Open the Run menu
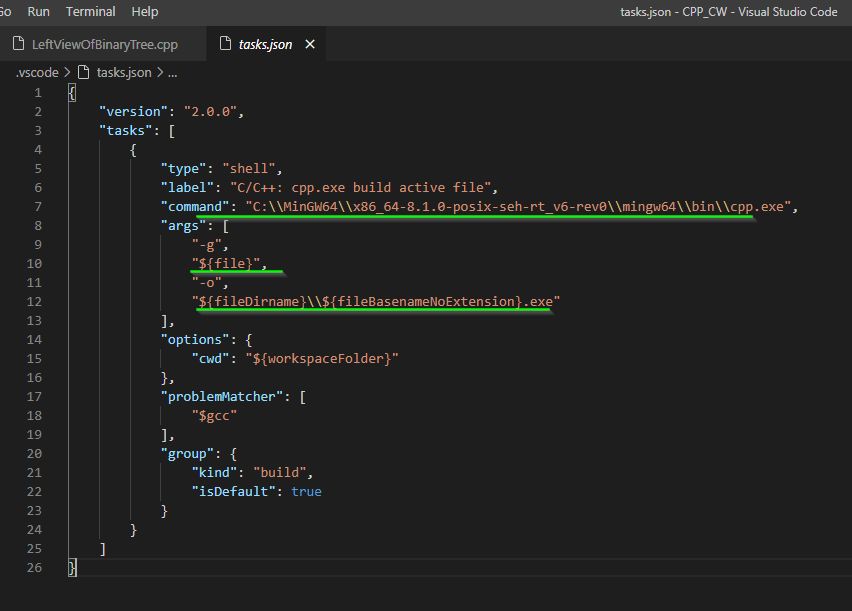 pyautogui.click(x=39, y=11)
